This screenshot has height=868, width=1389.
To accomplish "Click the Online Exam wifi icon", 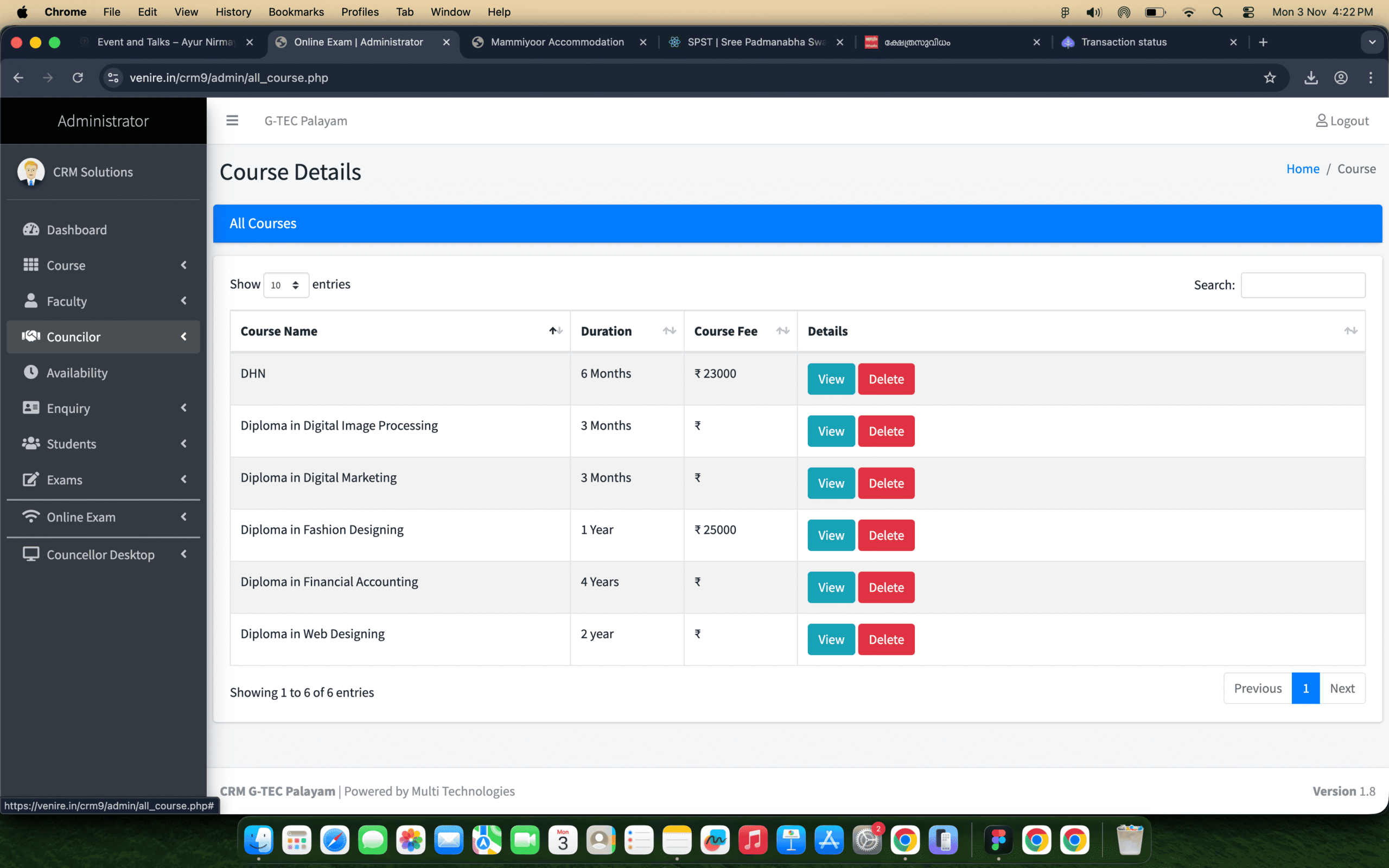I will coord(31,516).
